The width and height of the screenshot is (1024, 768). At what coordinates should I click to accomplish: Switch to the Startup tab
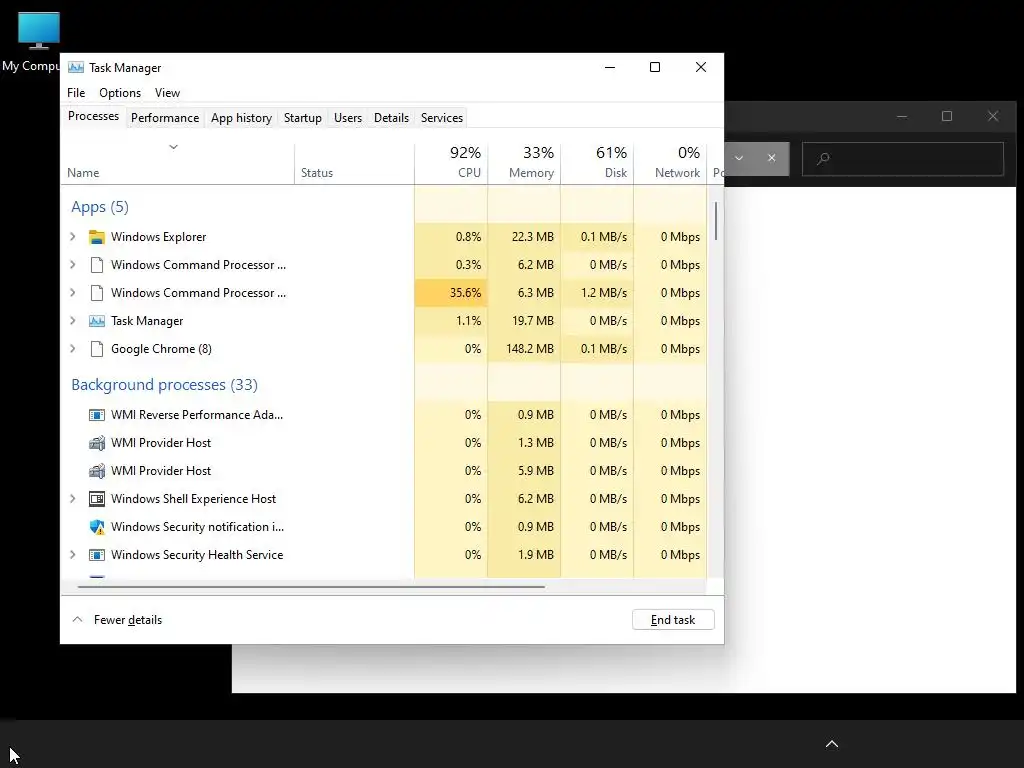[x=302, y=118]
